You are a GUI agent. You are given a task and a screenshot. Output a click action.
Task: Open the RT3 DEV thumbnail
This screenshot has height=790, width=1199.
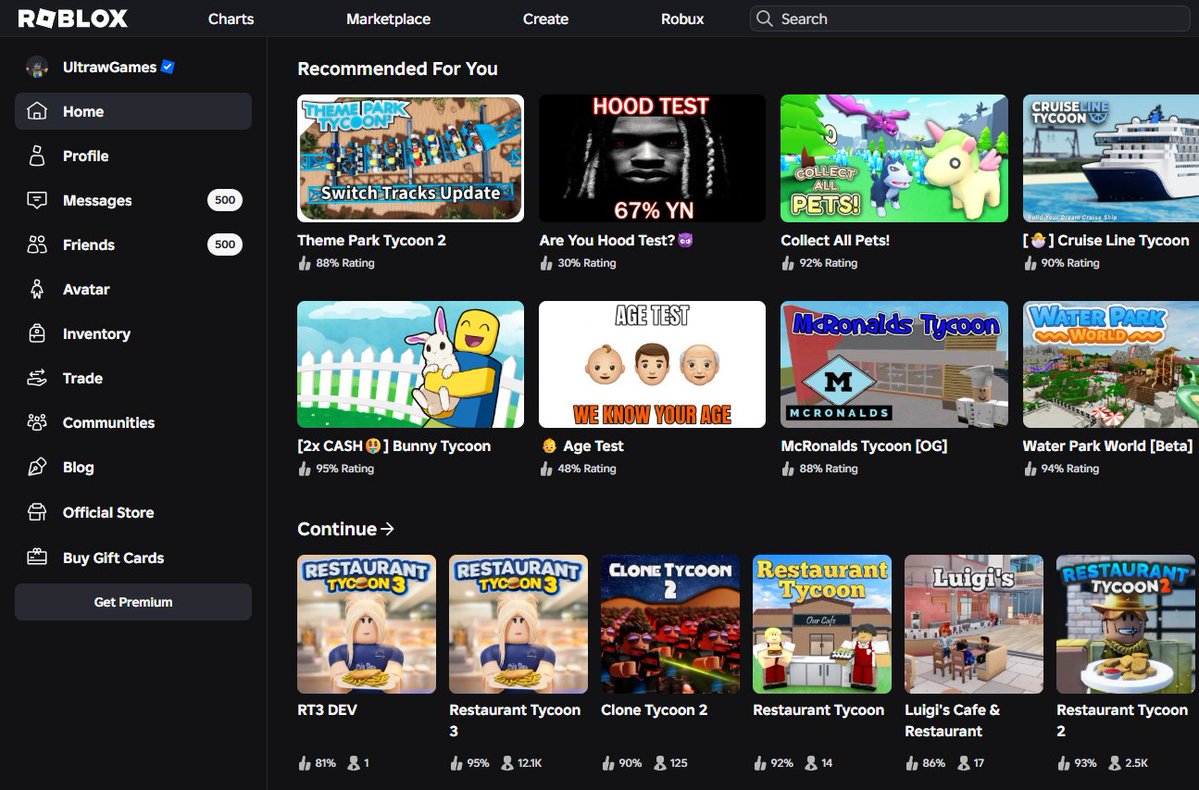(366, 624)
